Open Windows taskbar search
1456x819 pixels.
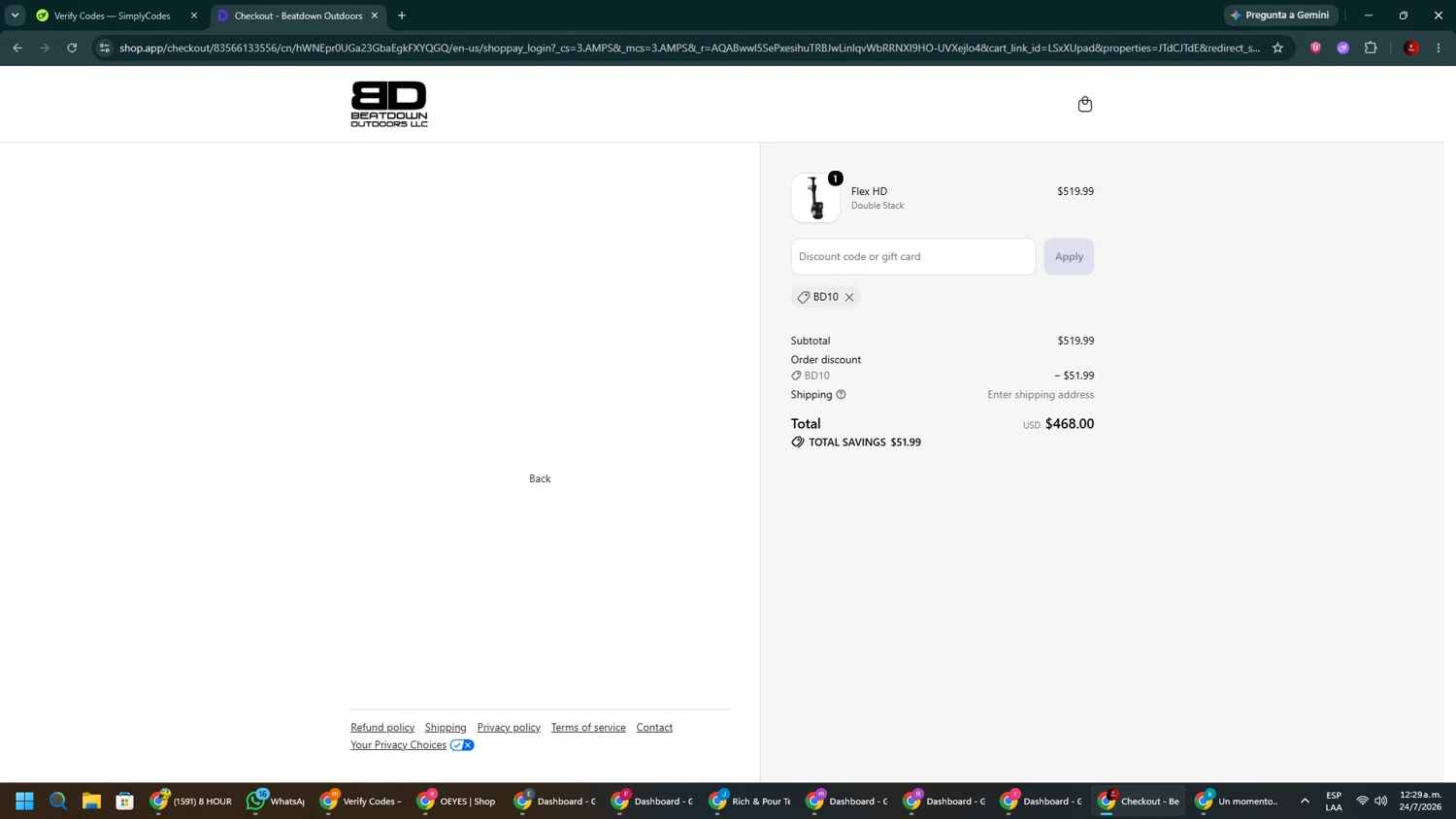(x=58, y=801)
